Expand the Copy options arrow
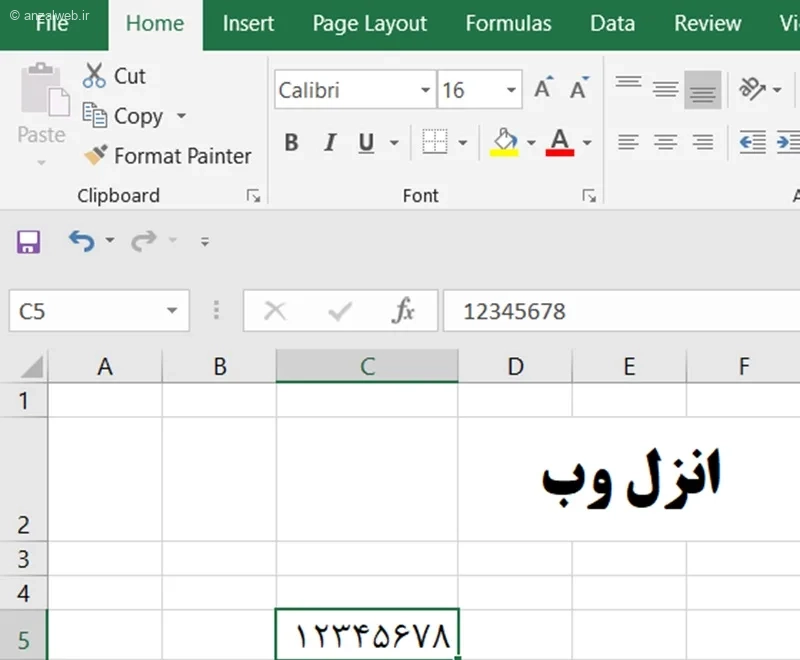This screenshot has height=660, width=800. click(181, 116)
